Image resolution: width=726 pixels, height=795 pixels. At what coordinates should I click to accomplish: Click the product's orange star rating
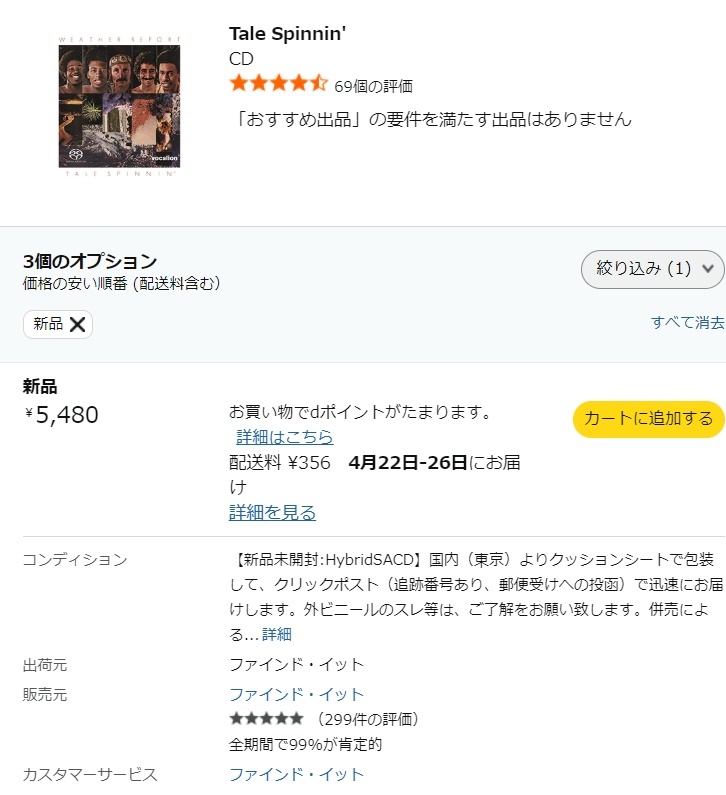278,84
